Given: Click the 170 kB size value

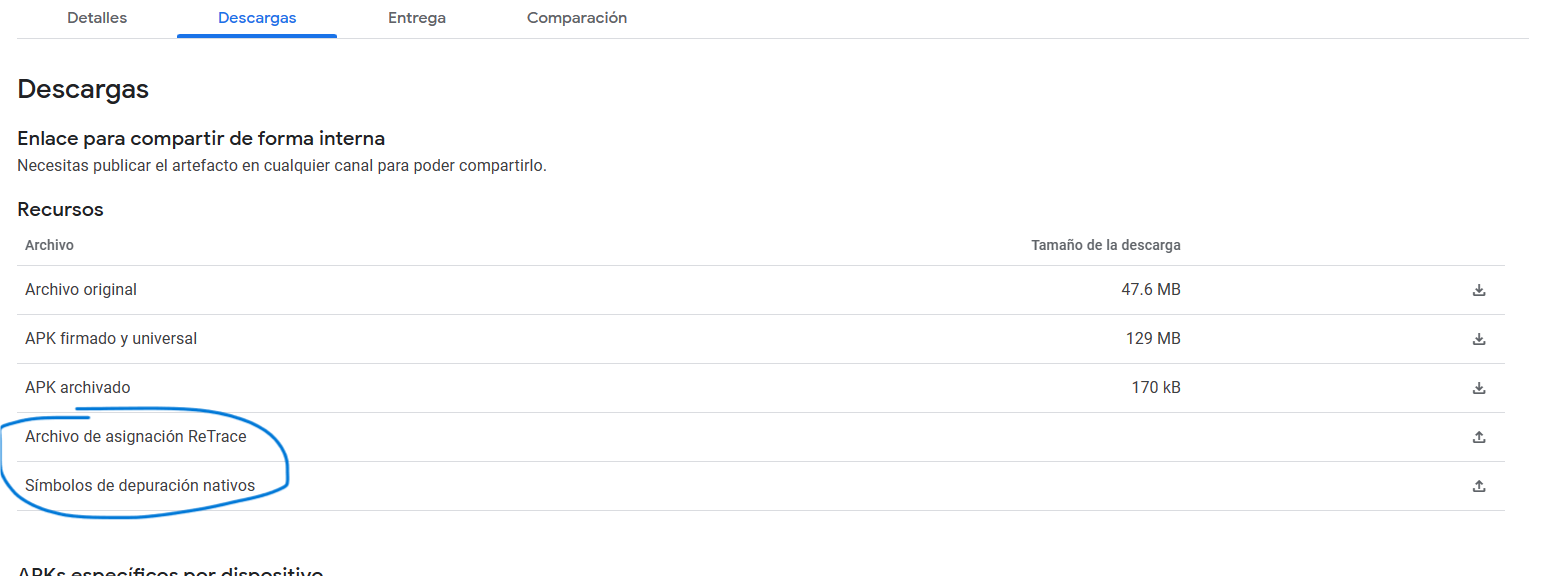Looking at the screenshot, I should point(1156,387).
